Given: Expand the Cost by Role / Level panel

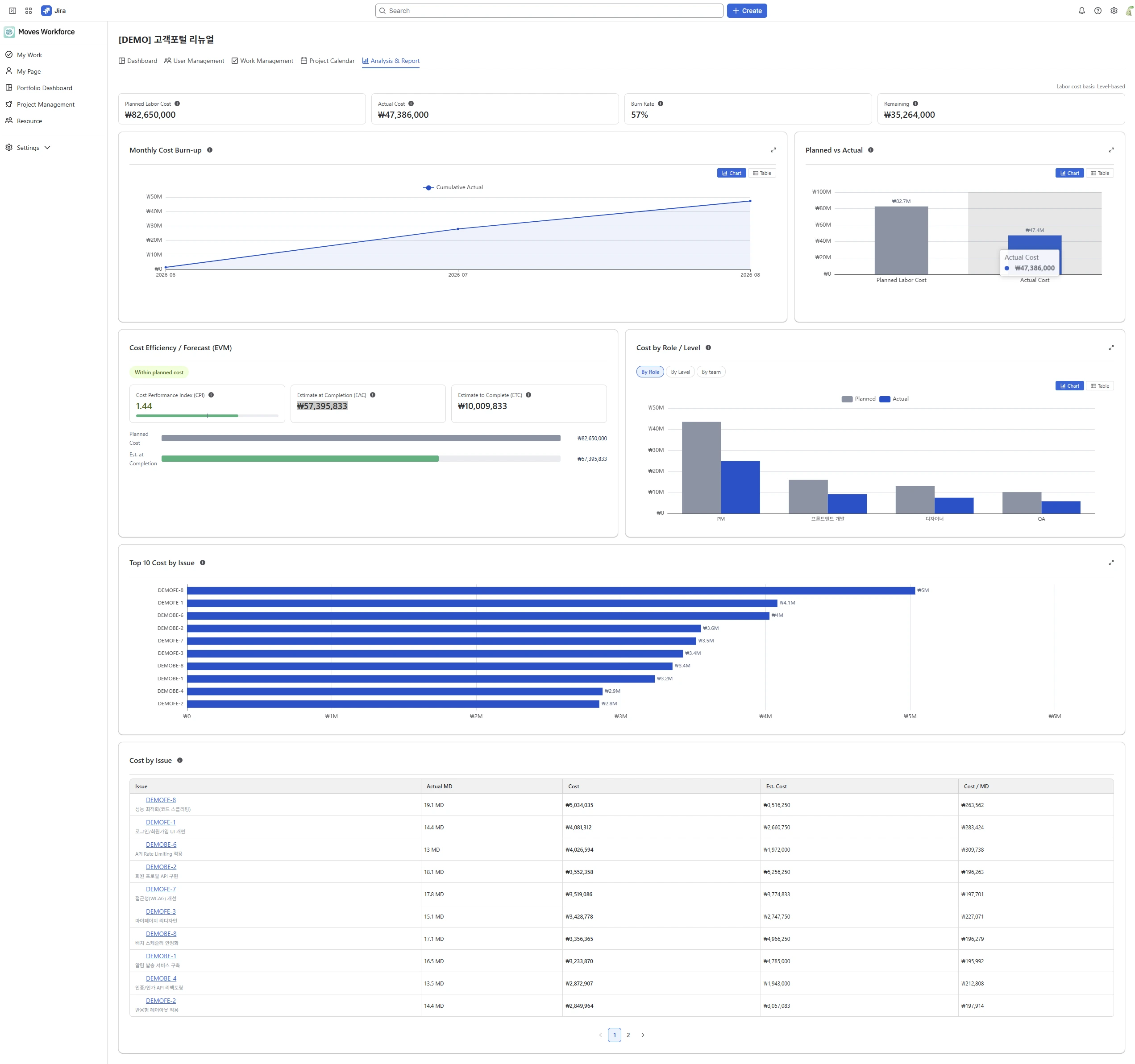Looking at the screenshot, I should click(1111, 348).
